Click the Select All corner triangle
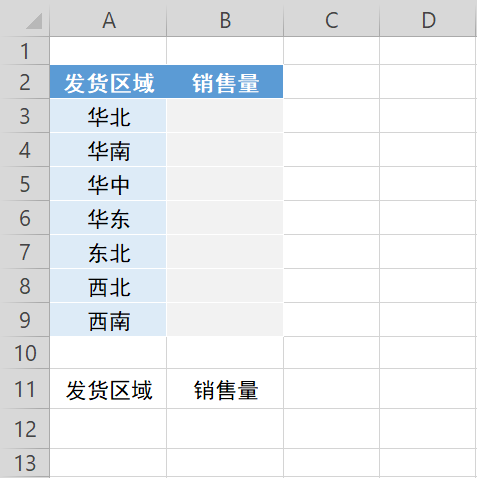Image resolution: width=477 pixels, height=478 pixels. click(34, 21)
